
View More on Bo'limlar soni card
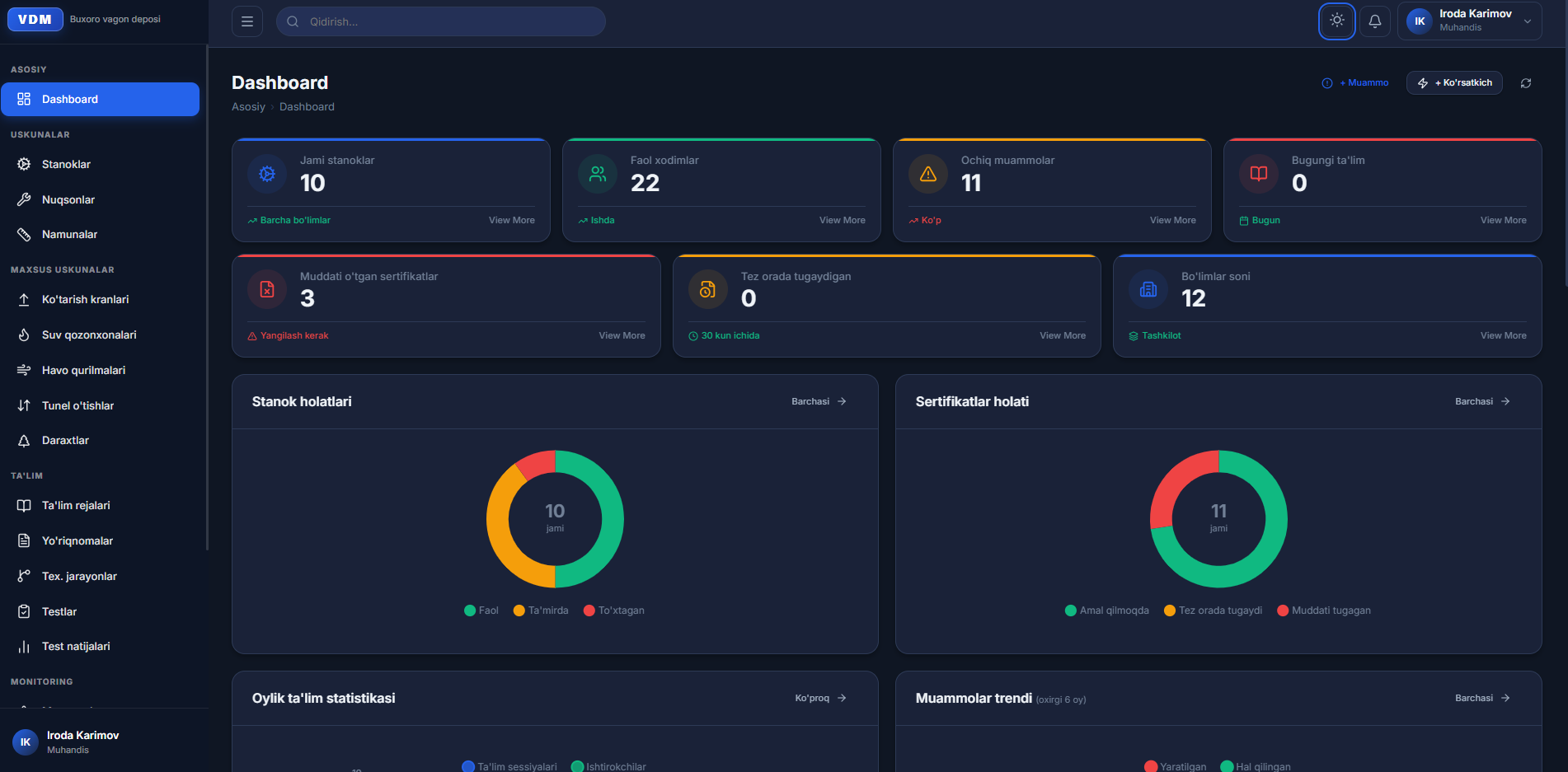coord(1504,335)
